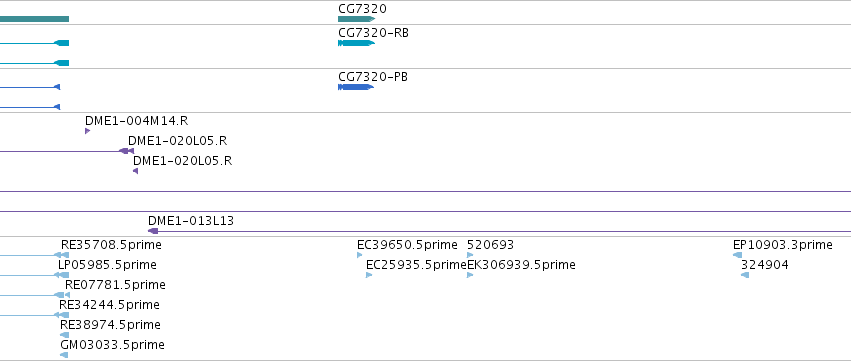Select the LP05985.5prime EST glyph
The image size is (851, 361).
point(62,275)
